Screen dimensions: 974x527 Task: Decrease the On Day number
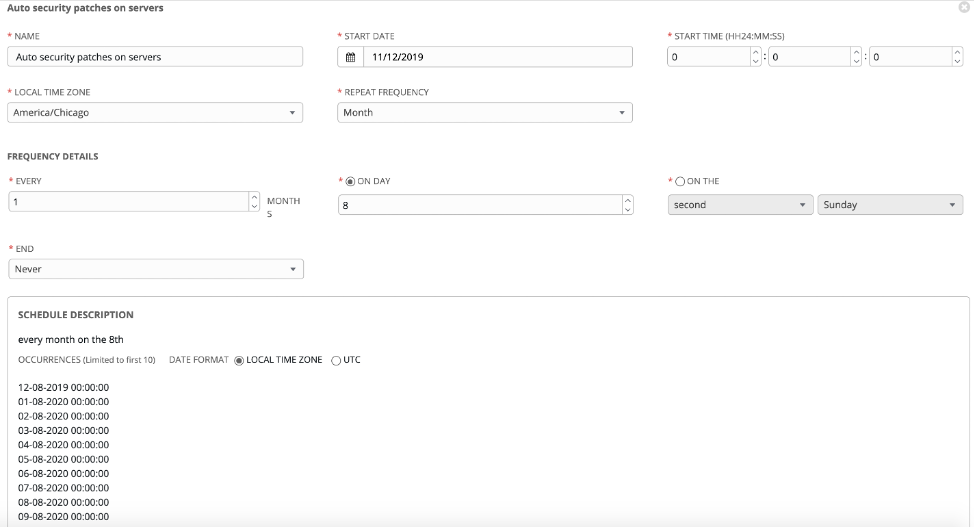627,209
